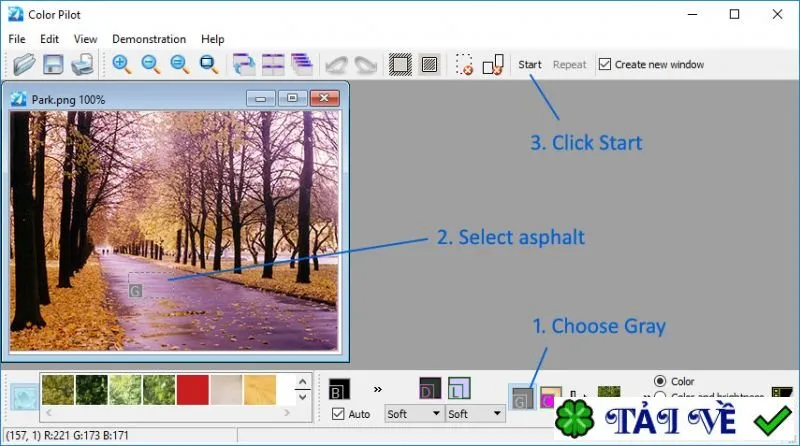Select the Color radio button
Viewport: 800px width, 446px height.
[x=660, y=381]
